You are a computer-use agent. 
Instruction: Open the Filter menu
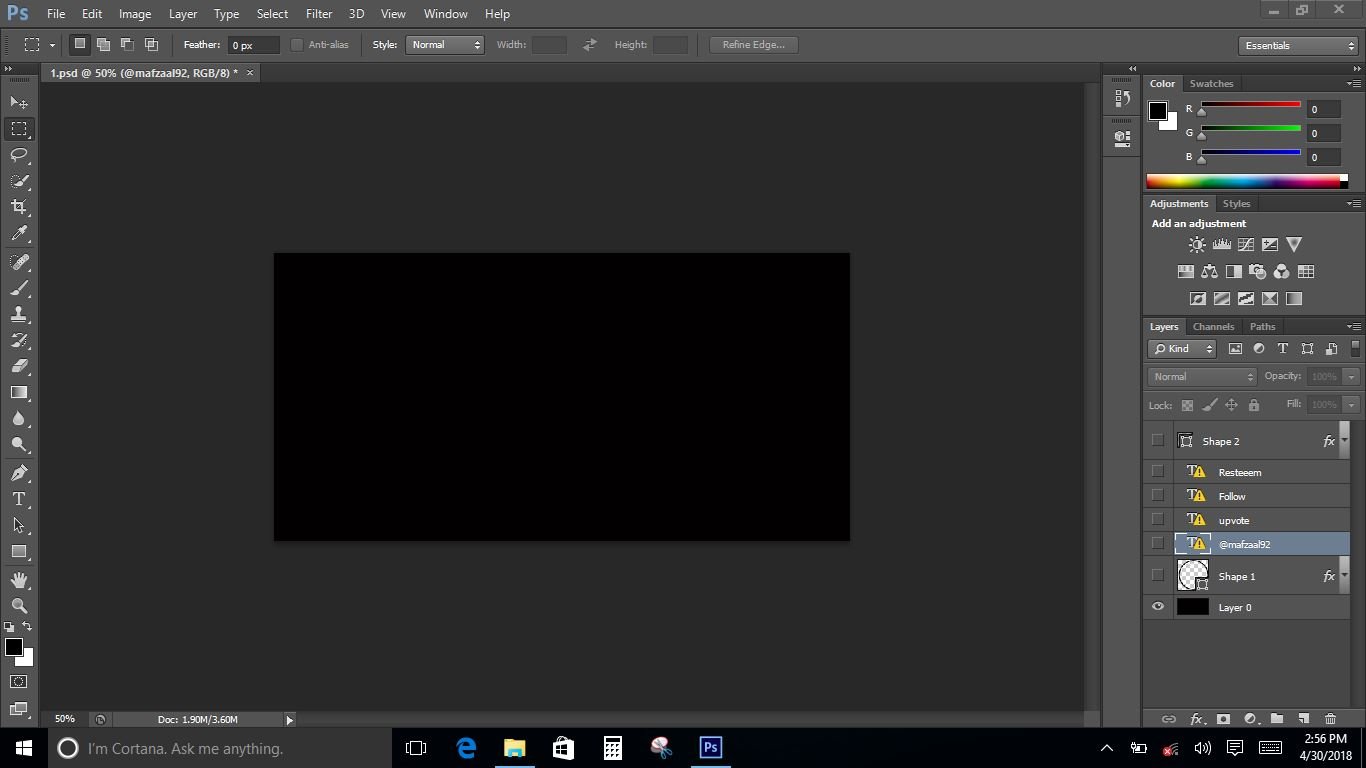click(x=319, y=14)
